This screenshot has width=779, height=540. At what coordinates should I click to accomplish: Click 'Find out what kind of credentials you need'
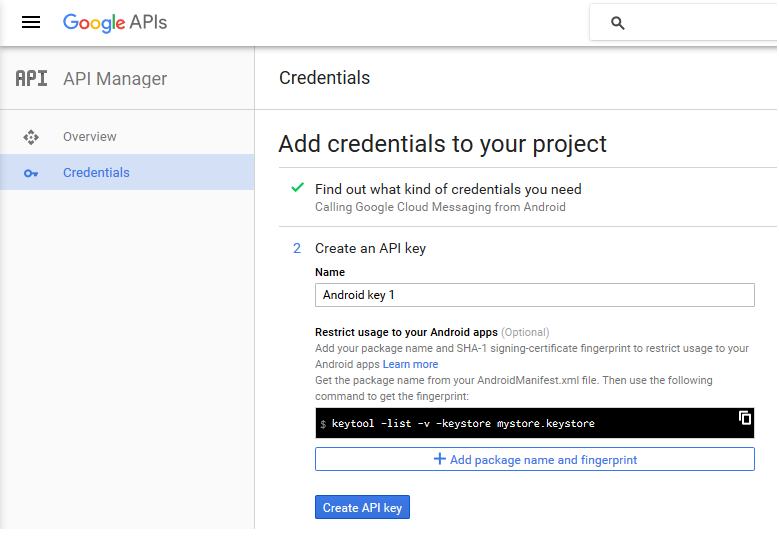pyautogui.click(x=448, y=189)
